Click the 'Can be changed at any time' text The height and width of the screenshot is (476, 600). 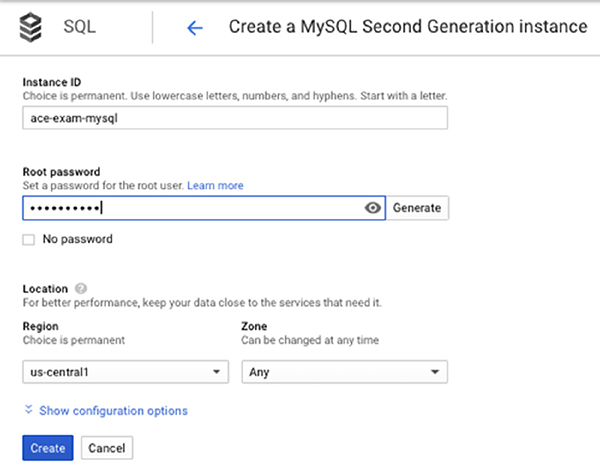[310, 340]
